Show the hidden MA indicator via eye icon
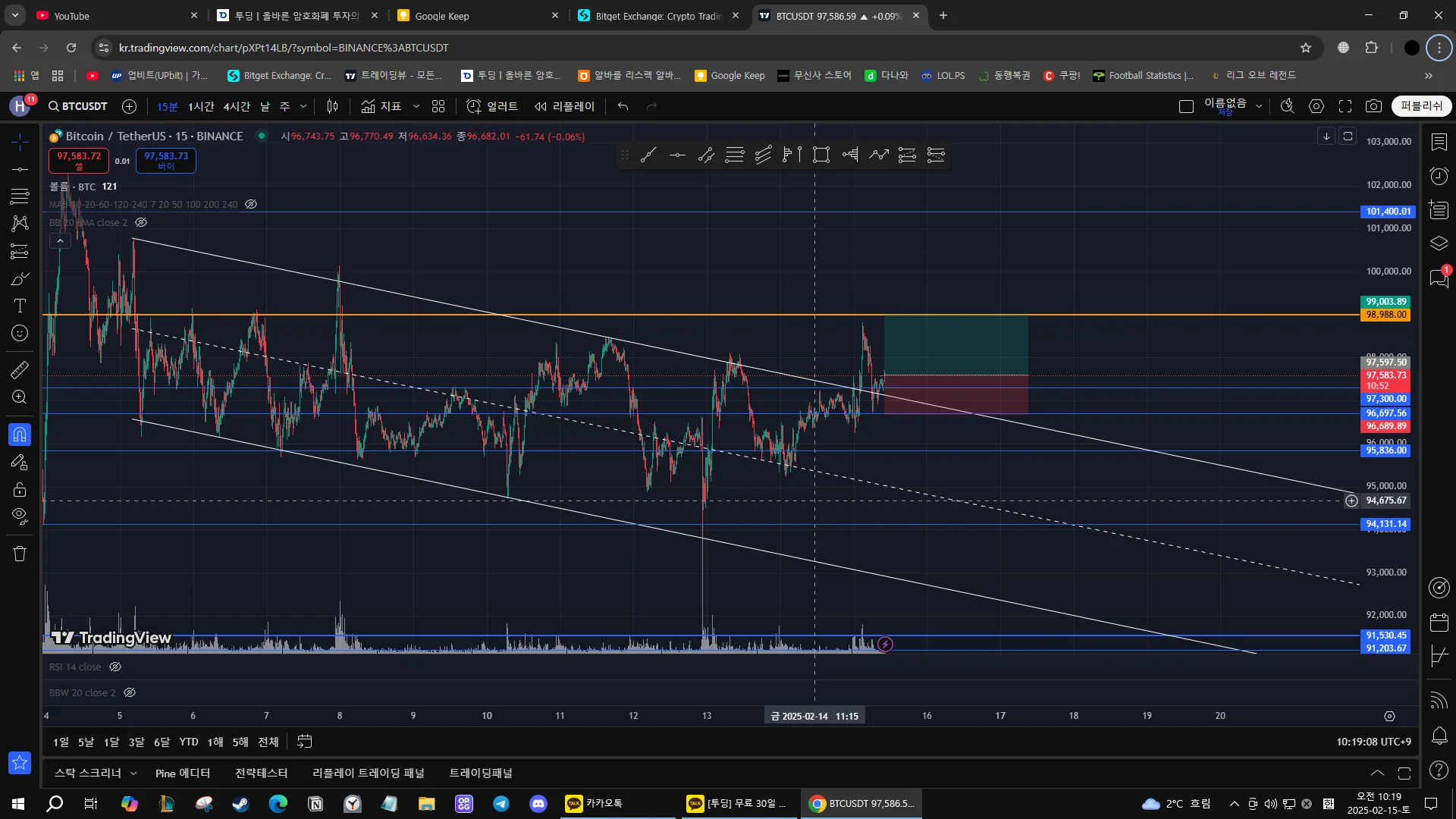The height and width of the screenshot is (819, 1456). point(251,205)
